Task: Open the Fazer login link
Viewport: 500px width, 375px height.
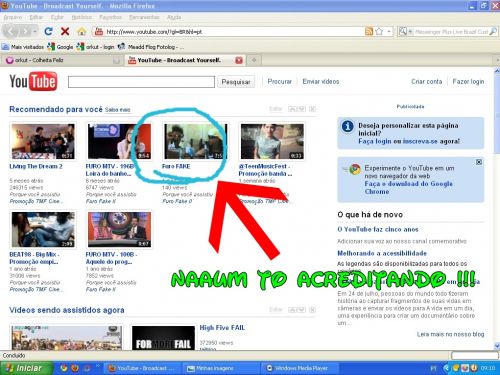Action: pyautogui.click(x=468, y=81)
